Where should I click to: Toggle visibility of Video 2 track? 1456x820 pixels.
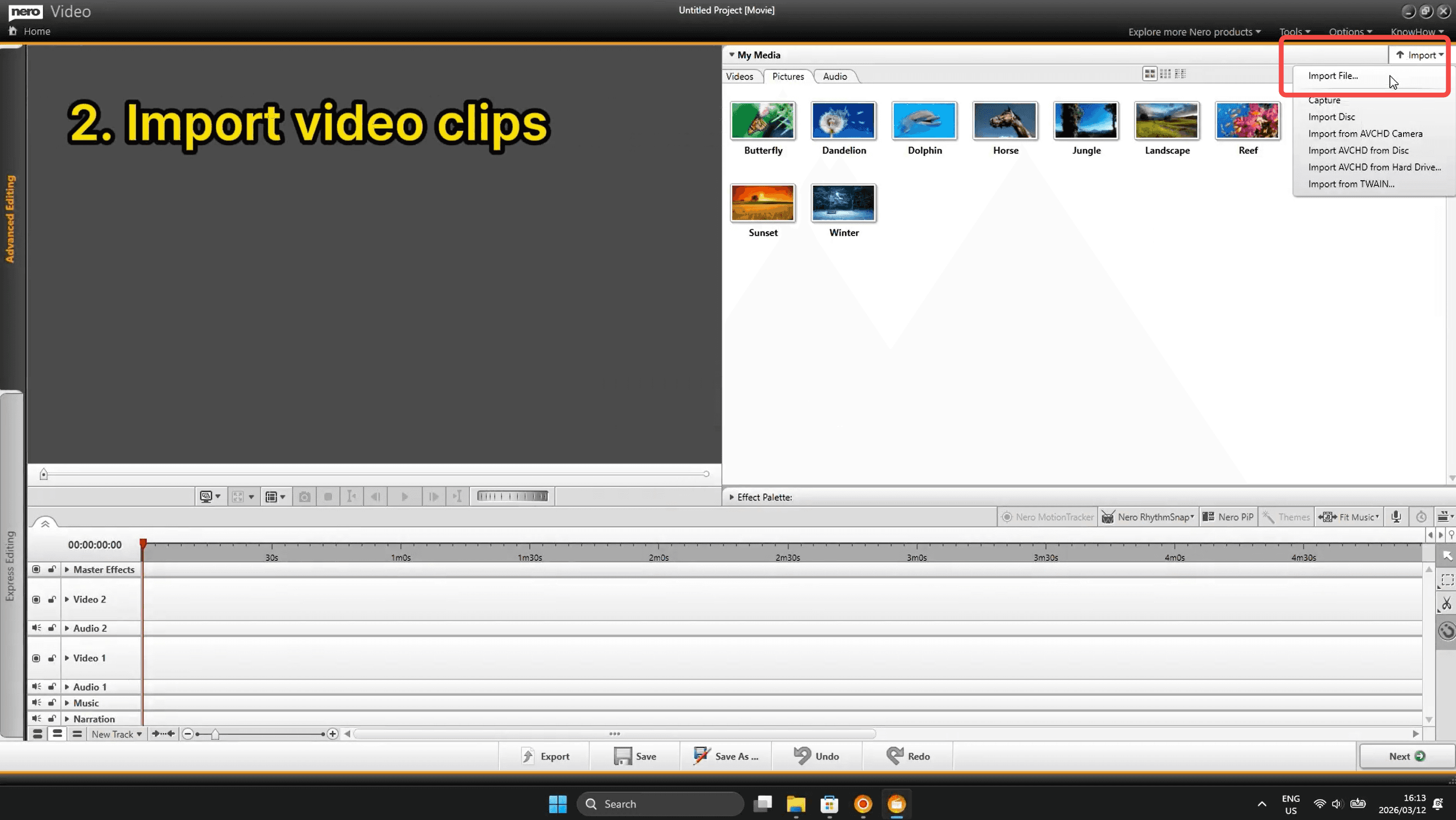coord(36,599)
